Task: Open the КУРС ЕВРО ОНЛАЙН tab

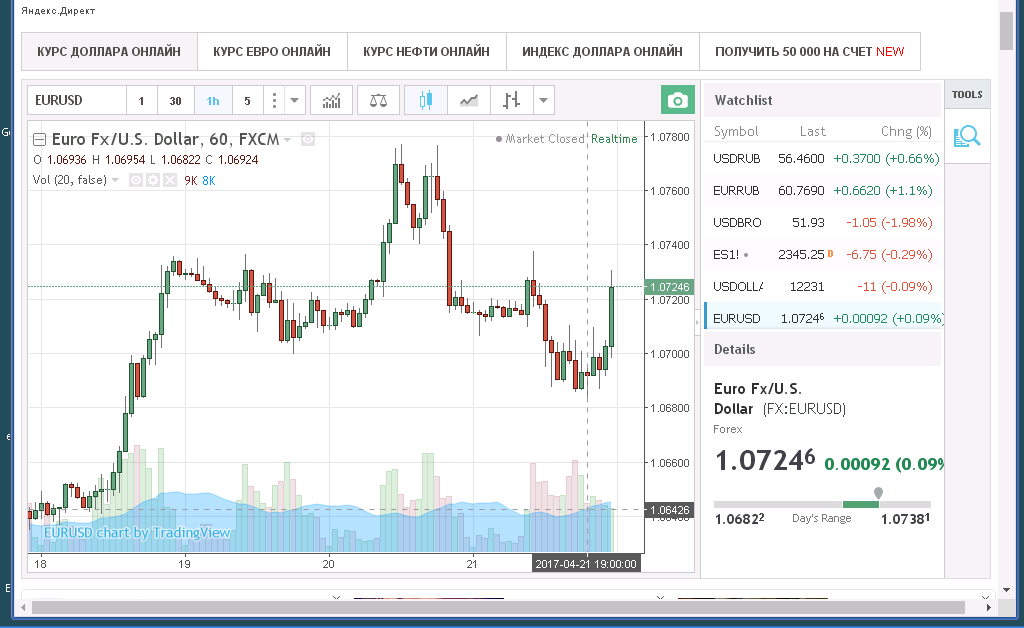Action: coord(272,52)
